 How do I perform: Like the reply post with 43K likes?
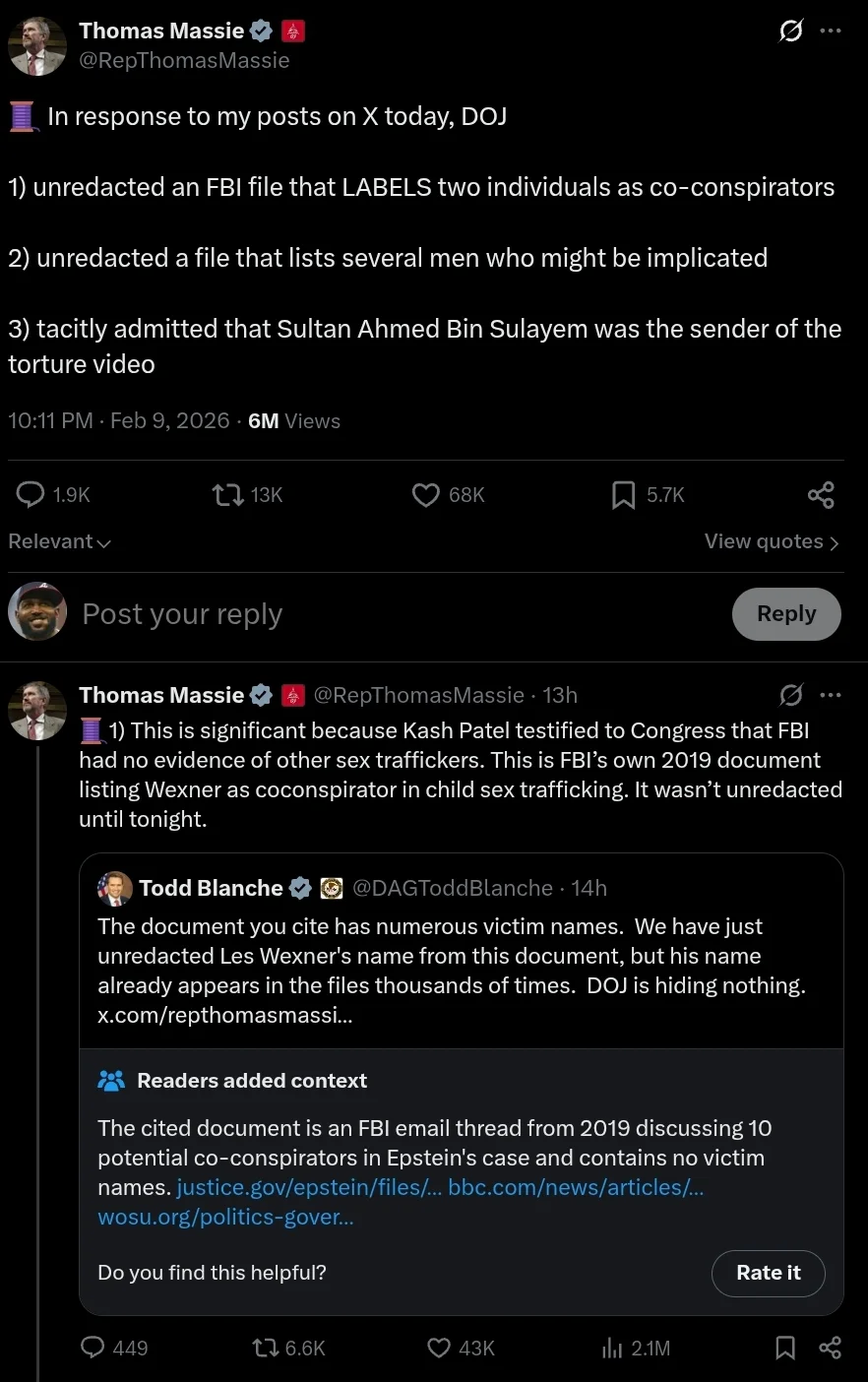[439, 1348]
